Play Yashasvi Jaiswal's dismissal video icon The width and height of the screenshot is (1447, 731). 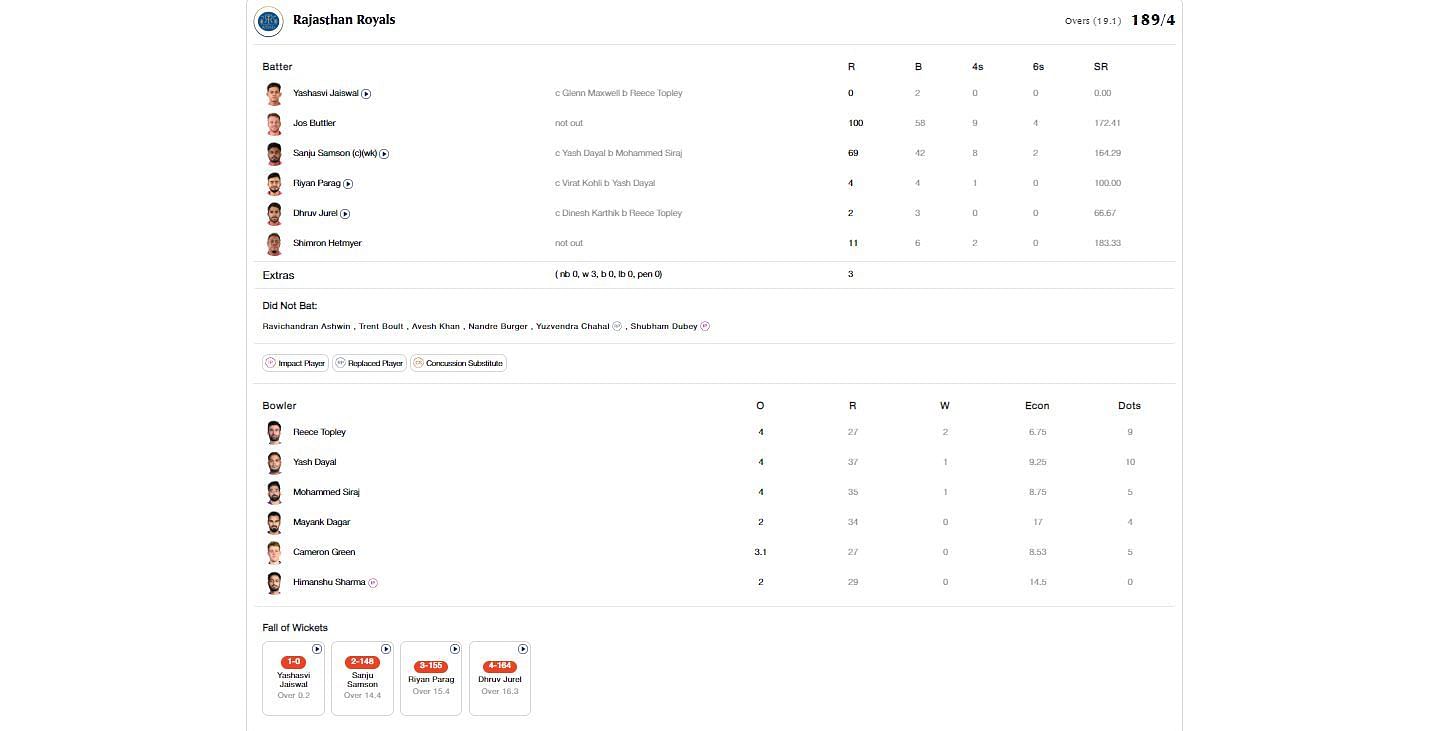[366, 94]
